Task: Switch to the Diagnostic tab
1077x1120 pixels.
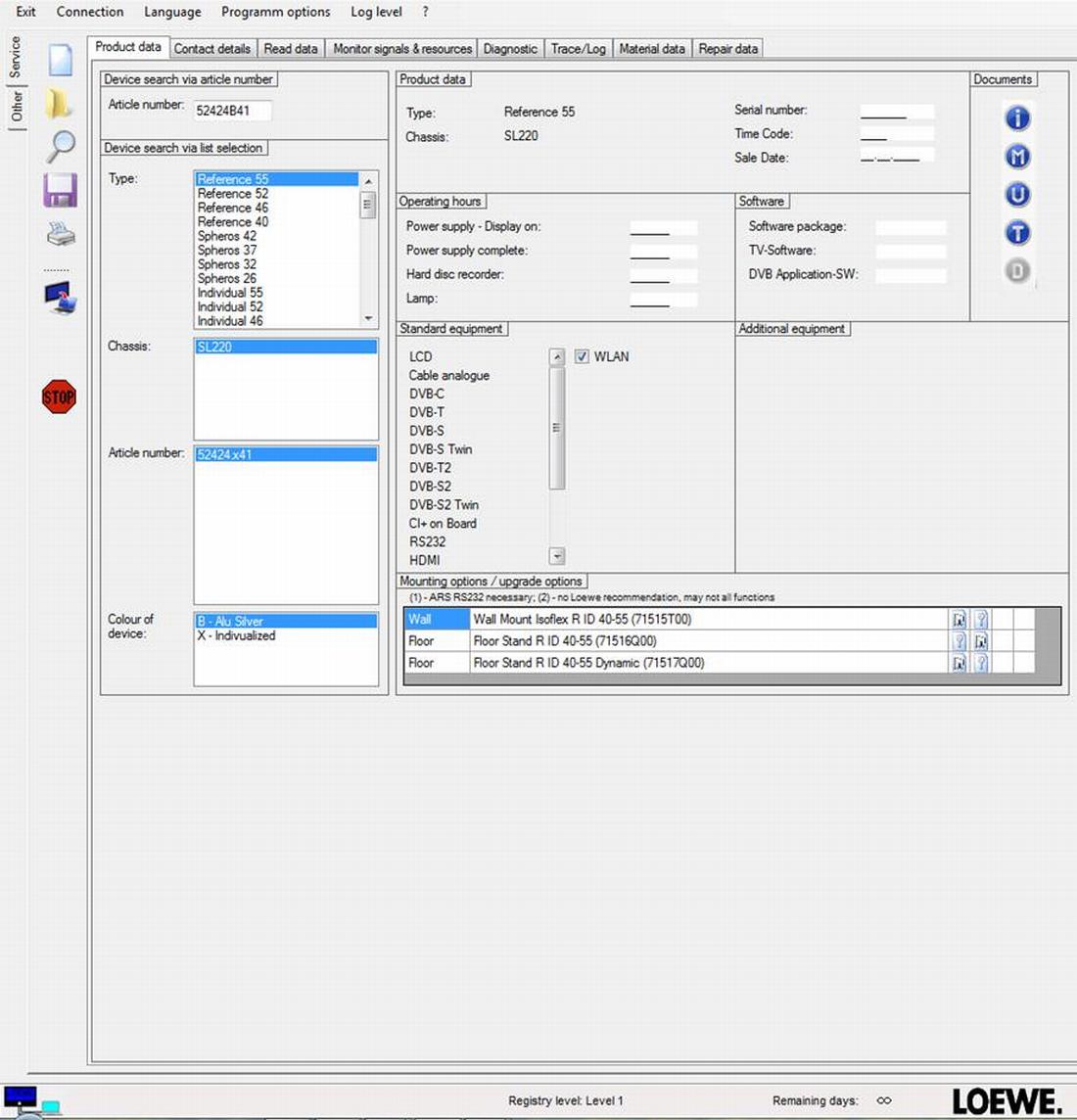Action: (510, 49)
